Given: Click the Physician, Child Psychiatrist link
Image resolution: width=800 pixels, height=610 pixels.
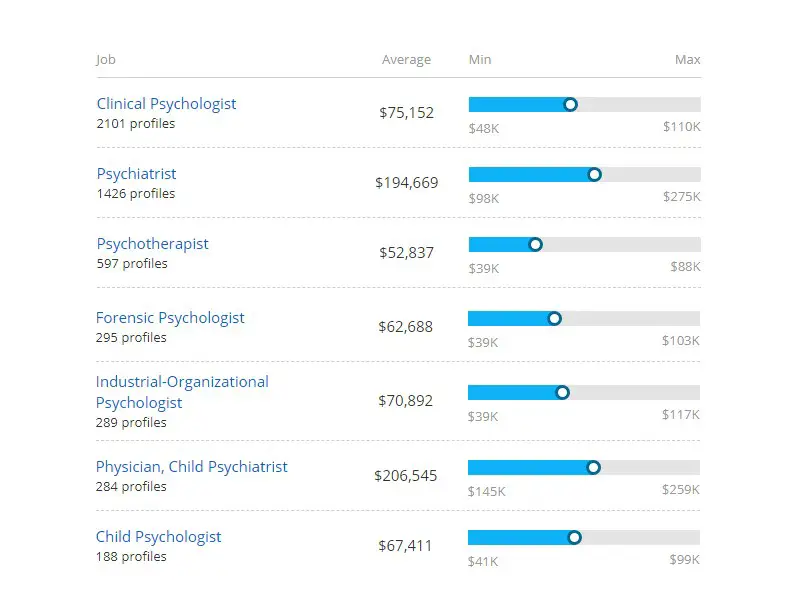Looking at the screenshot, I should (191, 467).
